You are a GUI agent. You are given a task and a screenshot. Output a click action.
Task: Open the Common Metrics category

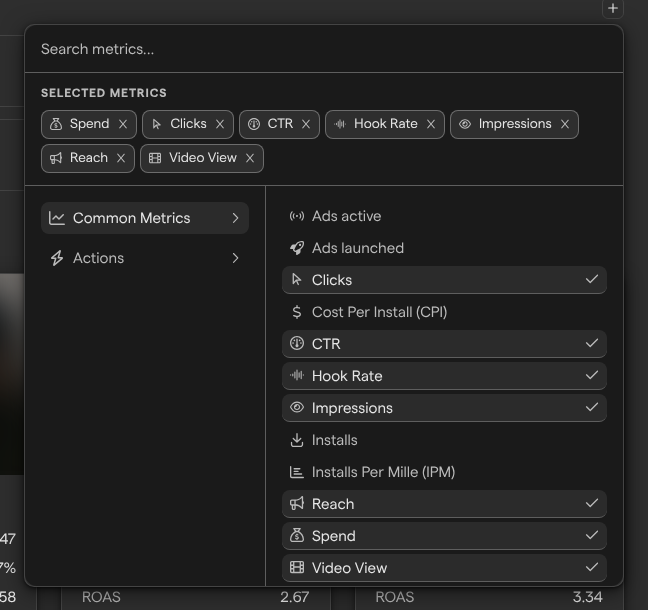(x=145, y=218)
